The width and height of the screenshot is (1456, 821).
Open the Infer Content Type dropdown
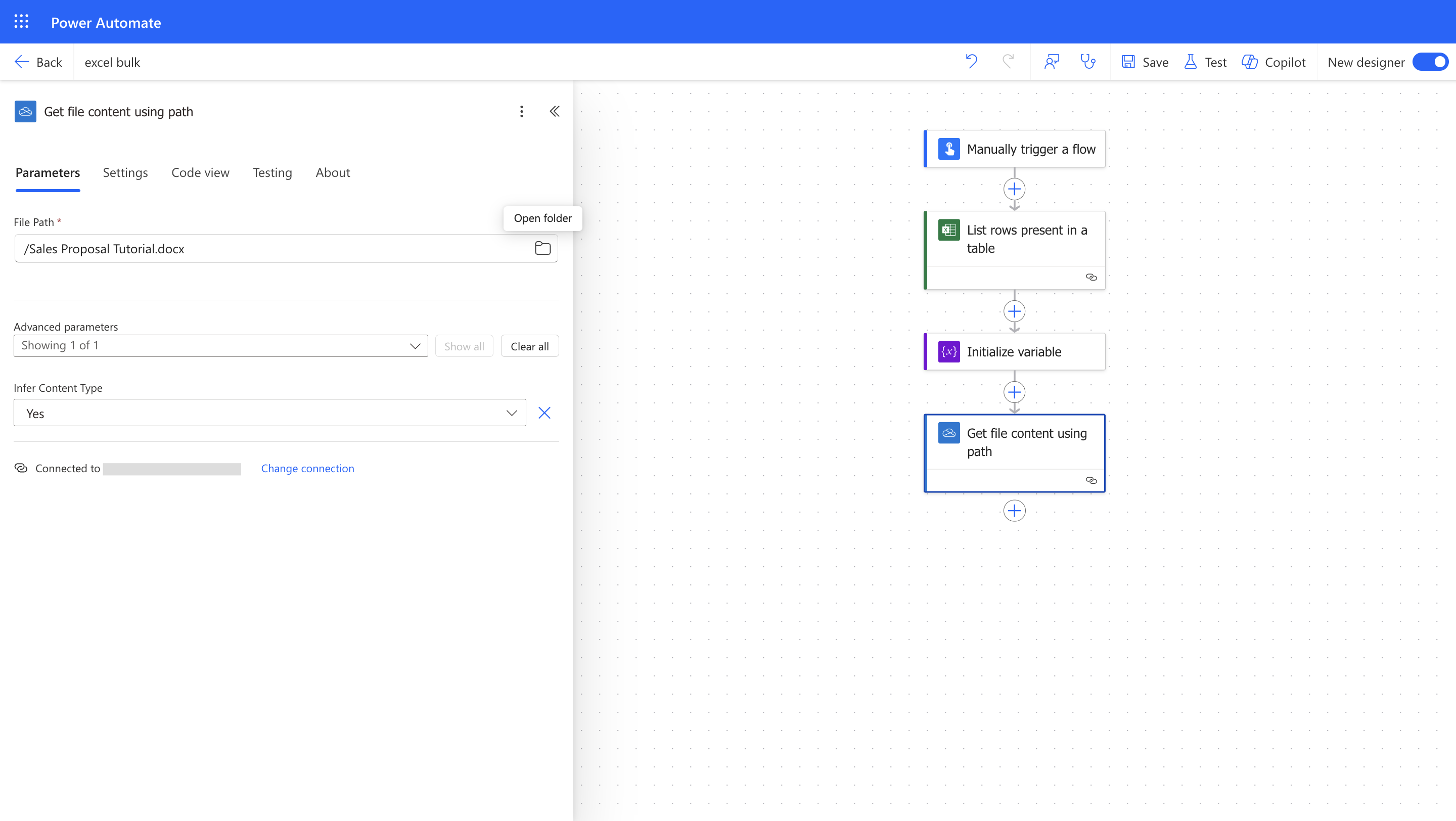pos(269,413)
